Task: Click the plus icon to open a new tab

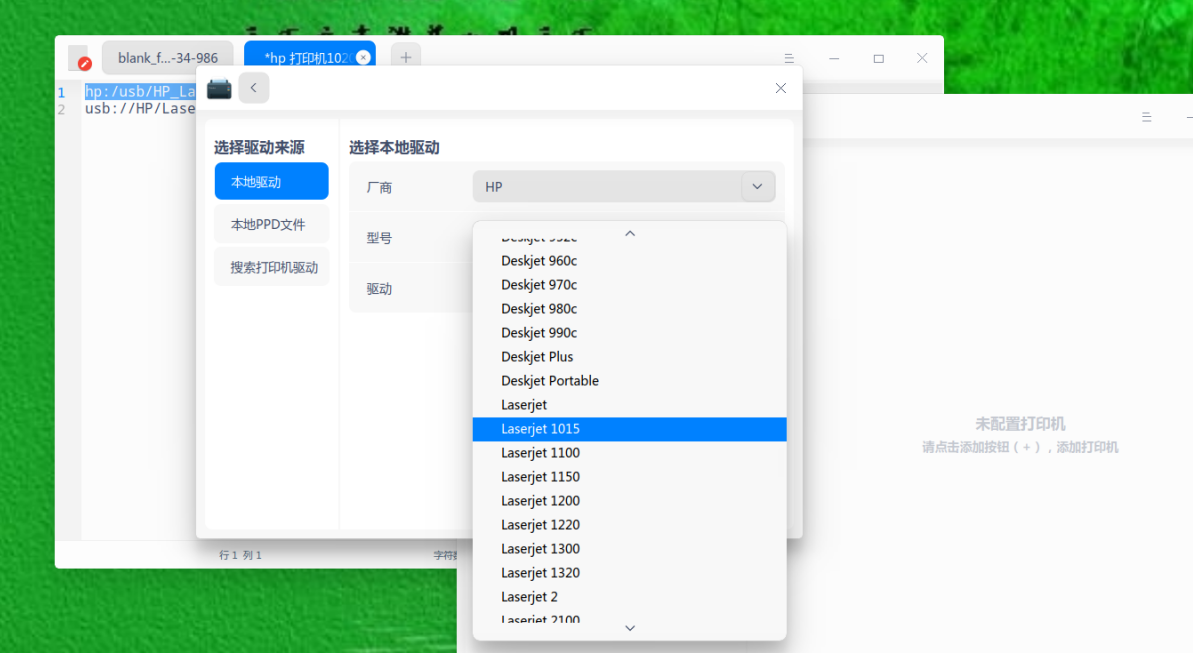Action: 405,57
